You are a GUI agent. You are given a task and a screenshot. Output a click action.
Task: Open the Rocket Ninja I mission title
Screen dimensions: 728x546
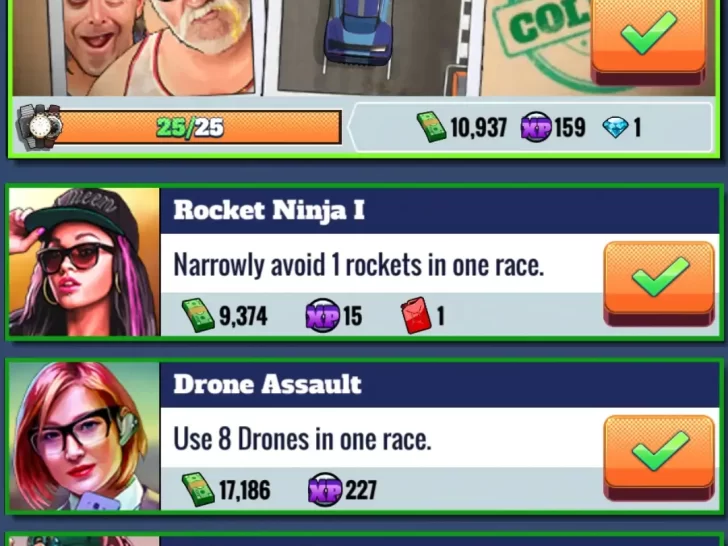[x=269, y=210]
